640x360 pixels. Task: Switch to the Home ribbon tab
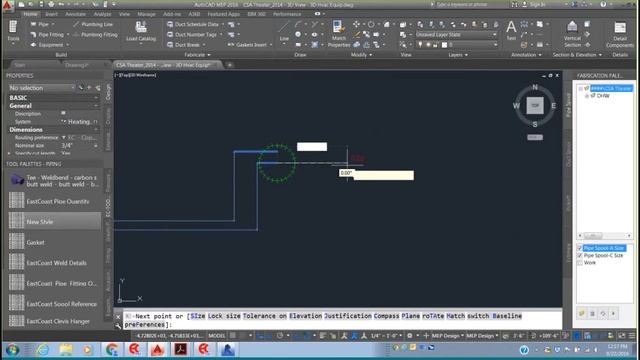30,14
